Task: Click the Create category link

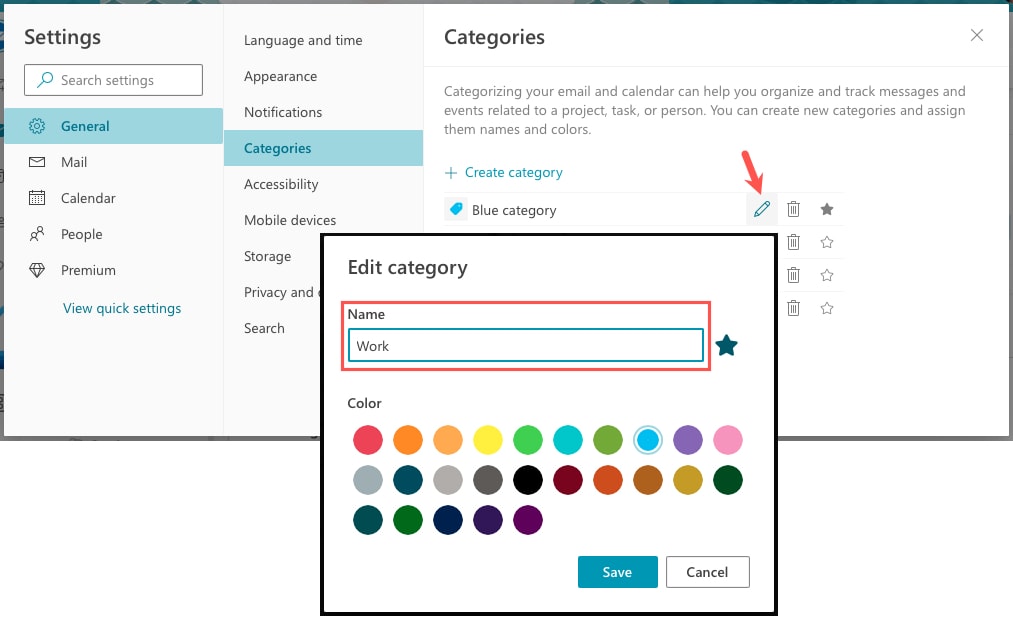Action: [x=504, y=172]
